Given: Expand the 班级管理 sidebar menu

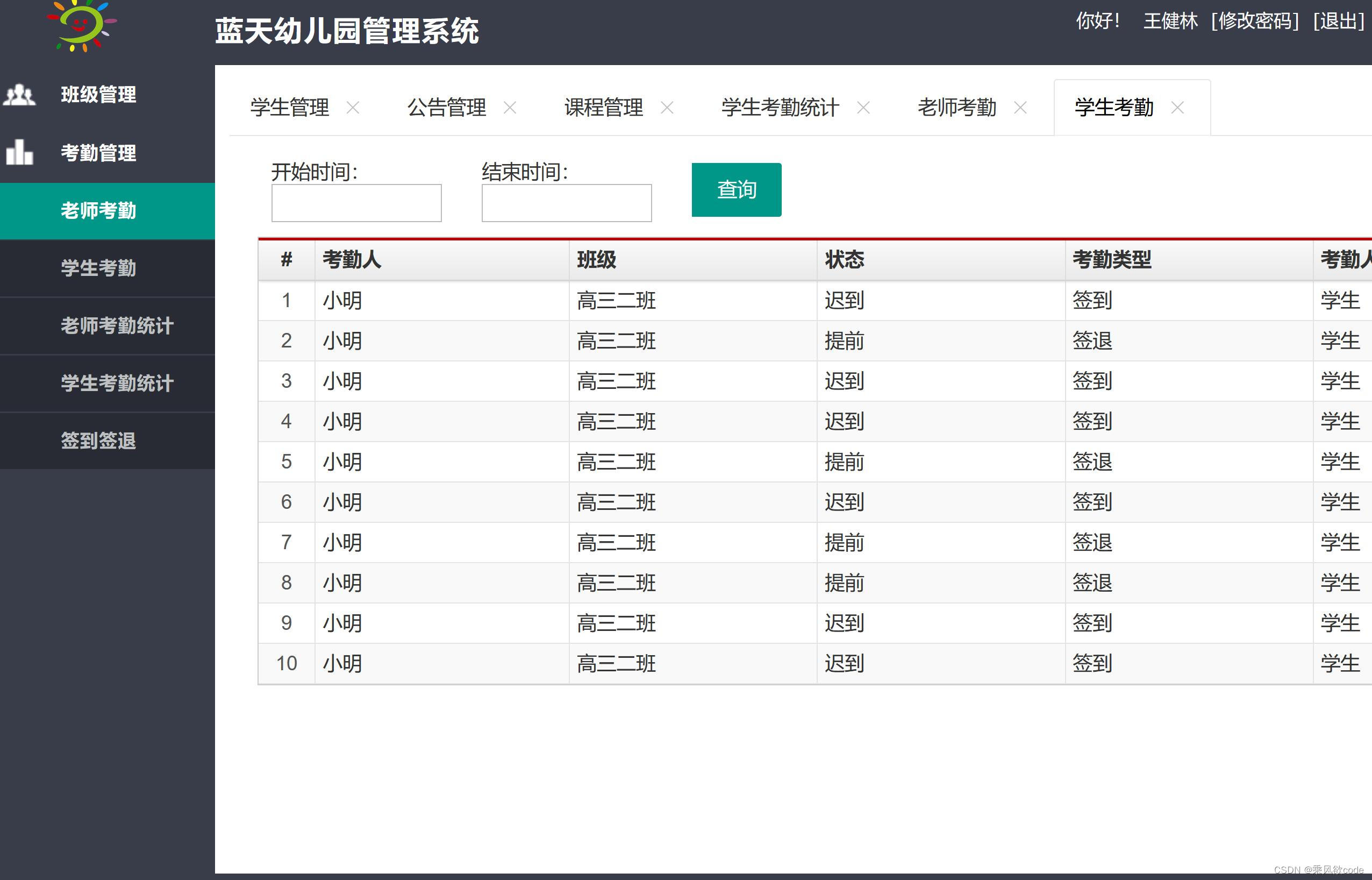Looking at the screenshot, I should click(x=98, y=95).
